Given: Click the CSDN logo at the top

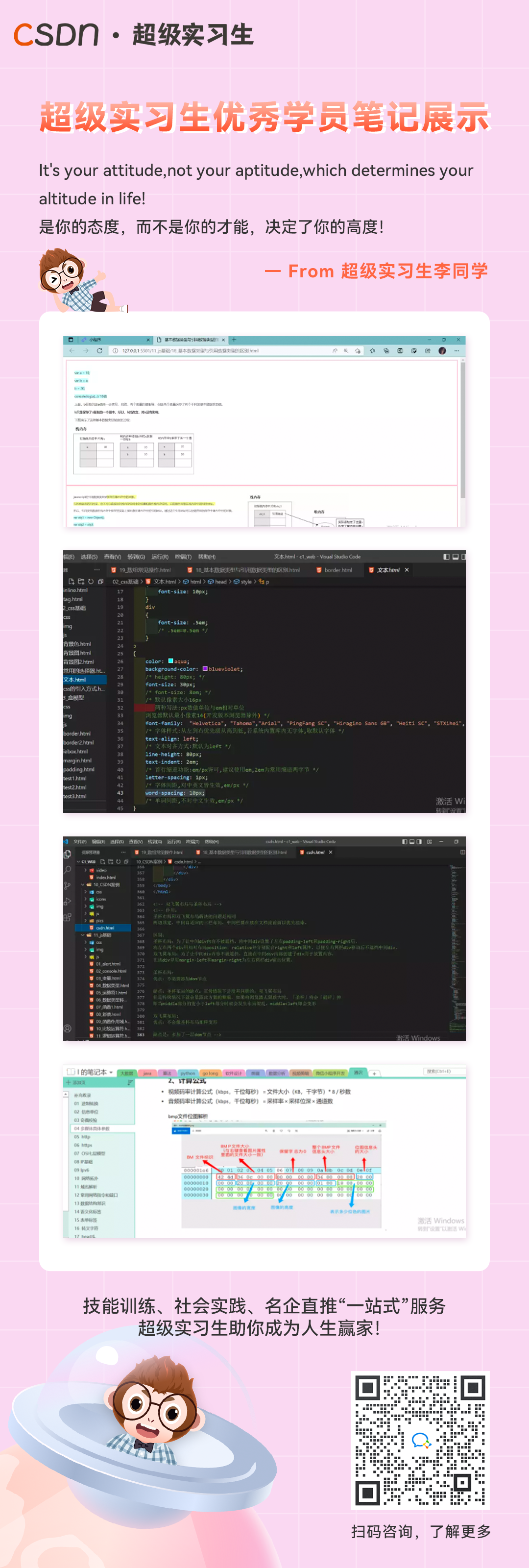Looking at the screenshot, I should (56, 35).
